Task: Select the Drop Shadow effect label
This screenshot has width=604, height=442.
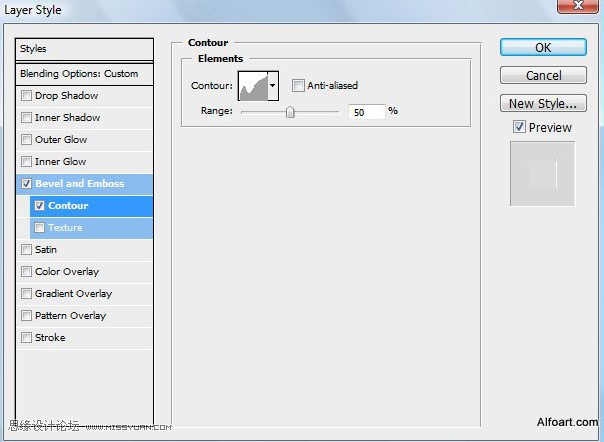Action: point(66,95)
